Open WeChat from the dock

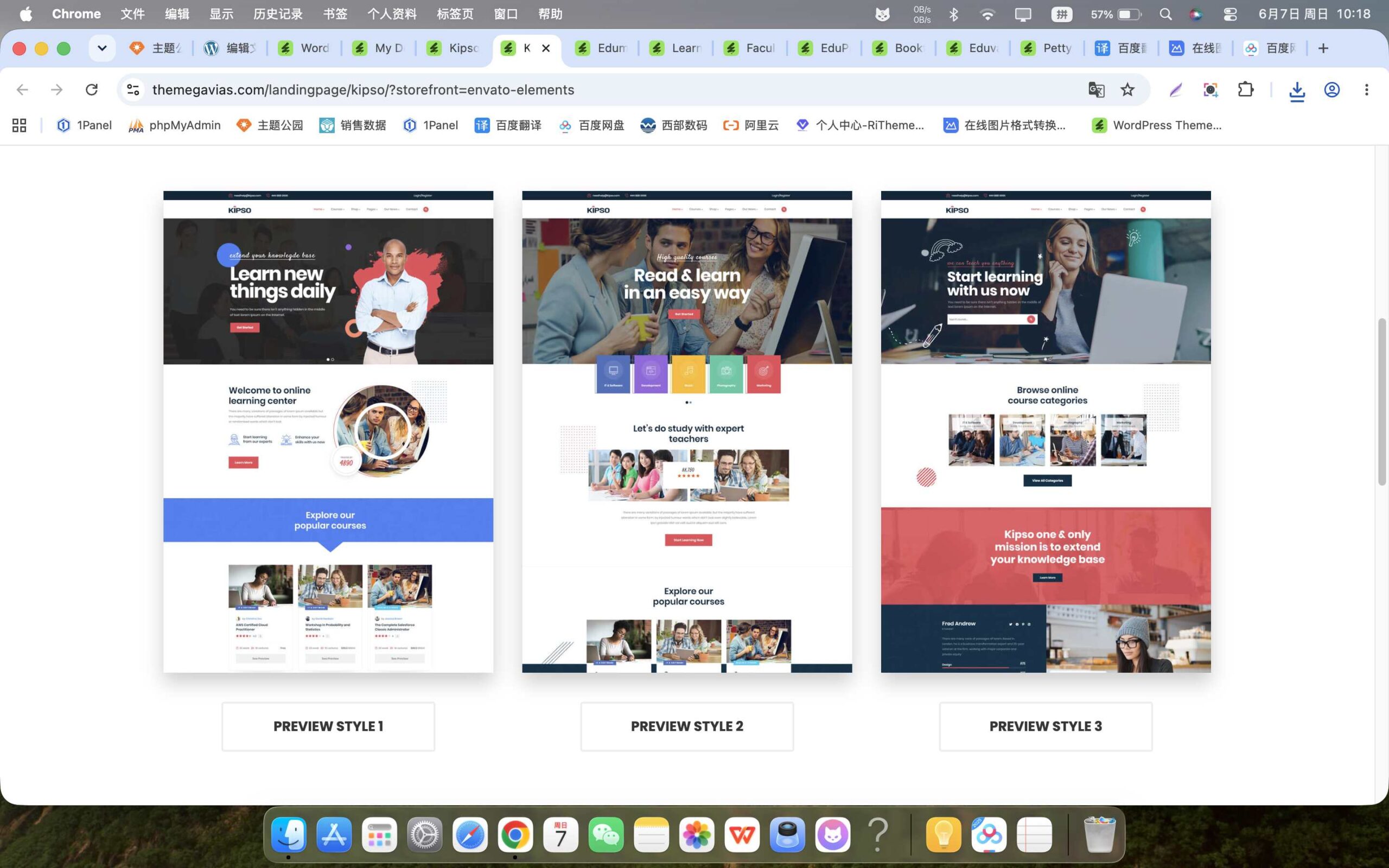pos(606,834)
